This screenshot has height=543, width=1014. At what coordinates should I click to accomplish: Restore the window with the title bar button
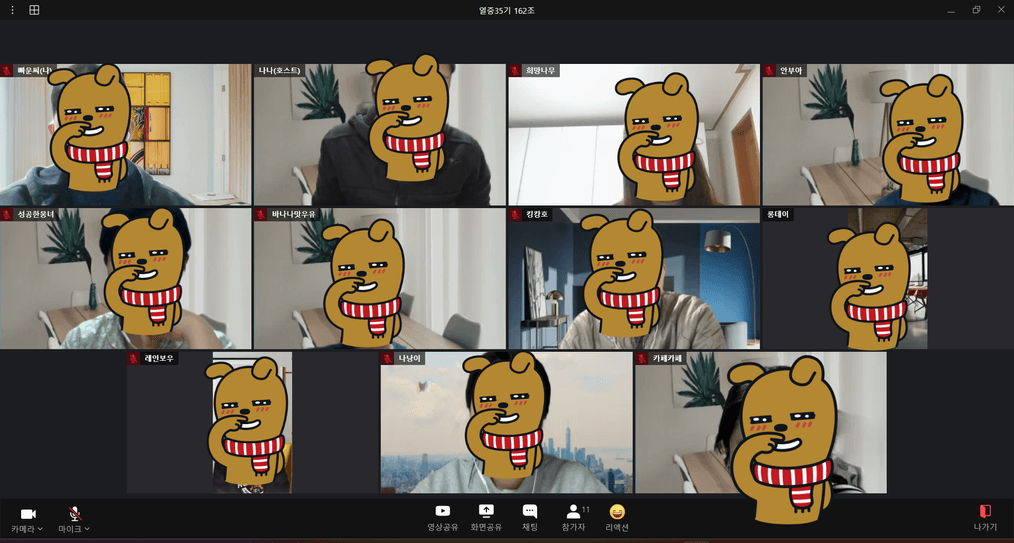tap(976, 10)
